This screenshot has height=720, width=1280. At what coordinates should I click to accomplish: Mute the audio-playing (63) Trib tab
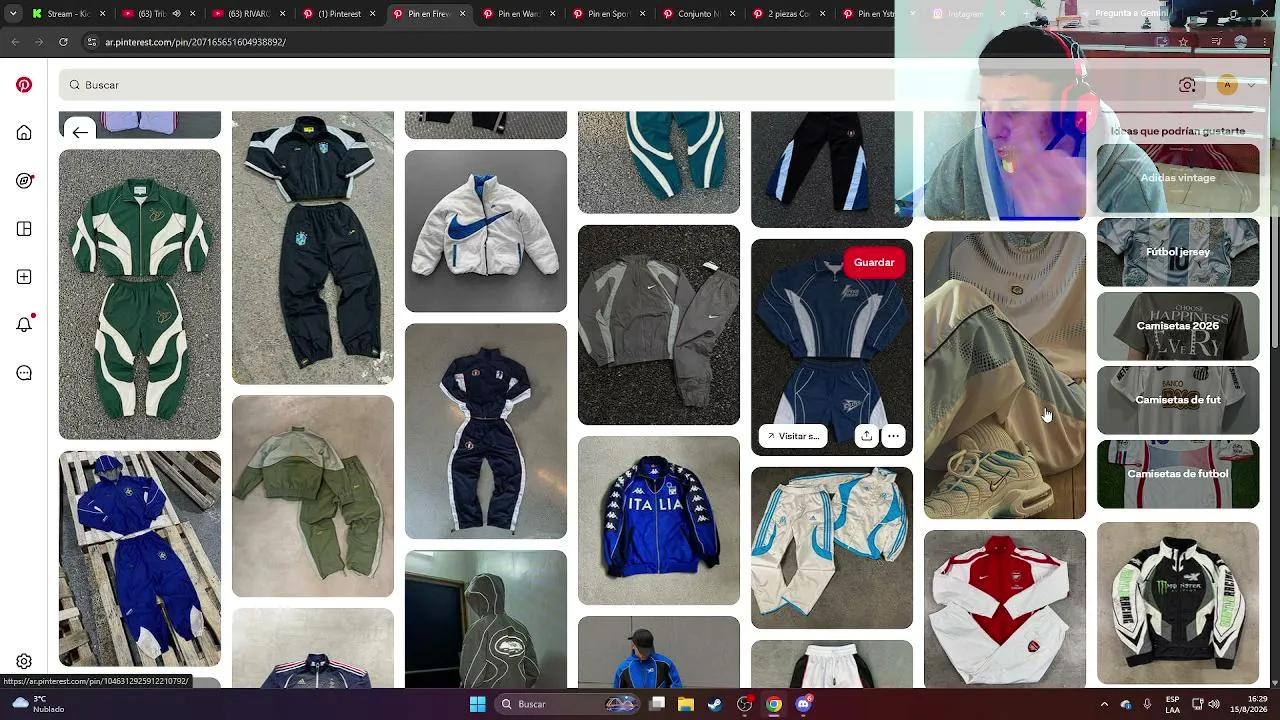[177, 14]
